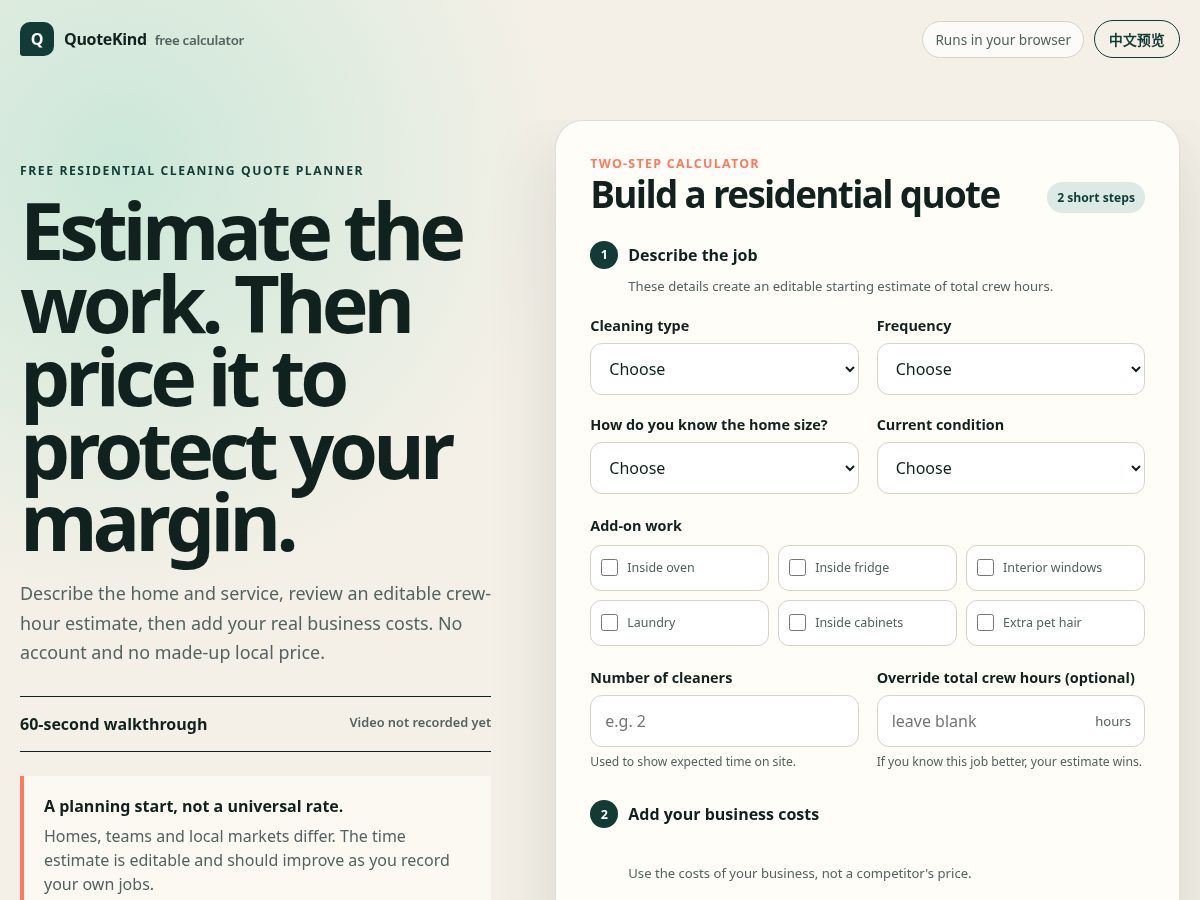Click the 'Build a residential quote' title
The height and width of the screenshot is (900, 1200).
795,195
